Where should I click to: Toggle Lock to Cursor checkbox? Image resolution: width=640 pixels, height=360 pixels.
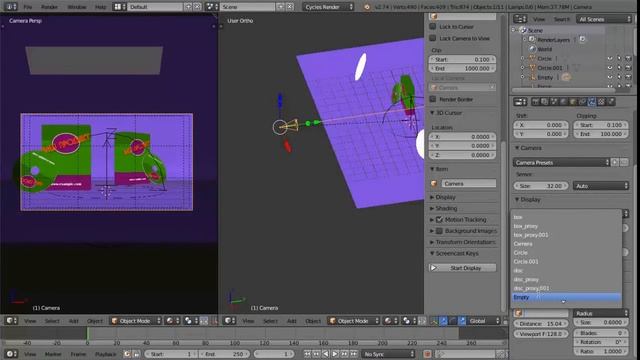click(x=433, y=27)
